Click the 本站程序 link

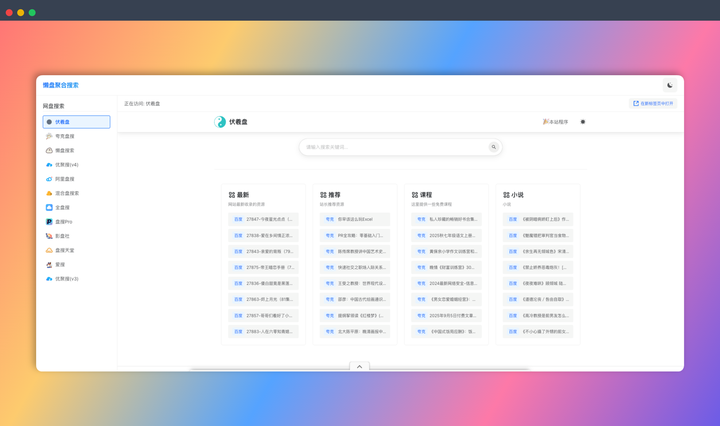556,122
